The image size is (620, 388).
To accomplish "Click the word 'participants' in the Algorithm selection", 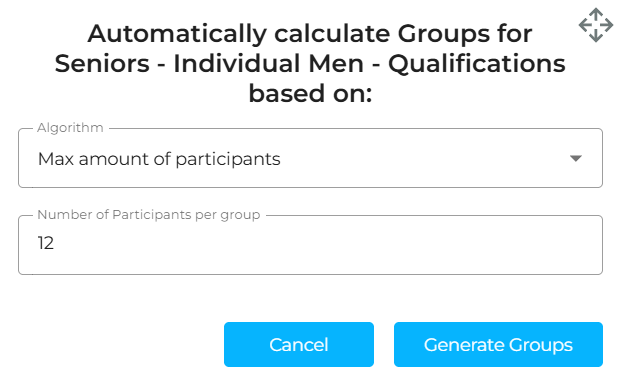I will 228,159.
